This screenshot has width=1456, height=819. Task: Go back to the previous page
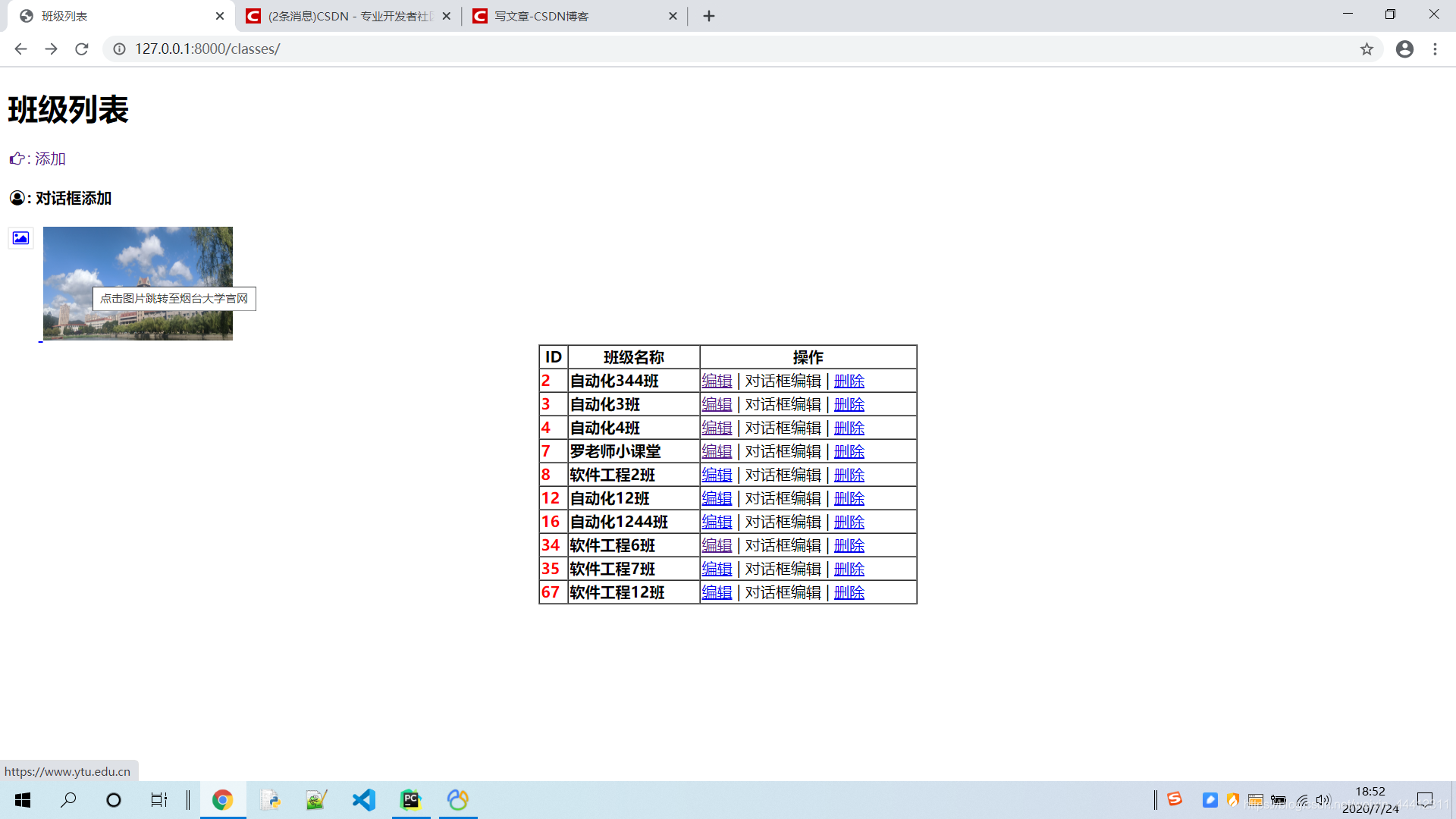pos(20,49)
